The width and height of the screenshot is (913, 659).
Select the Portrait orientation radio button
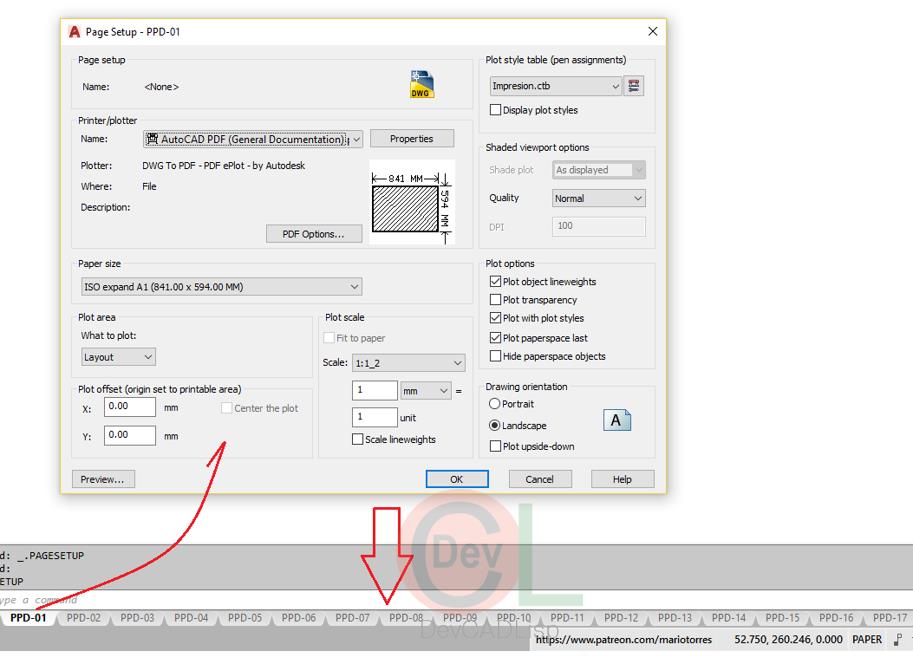coord(493,404)
